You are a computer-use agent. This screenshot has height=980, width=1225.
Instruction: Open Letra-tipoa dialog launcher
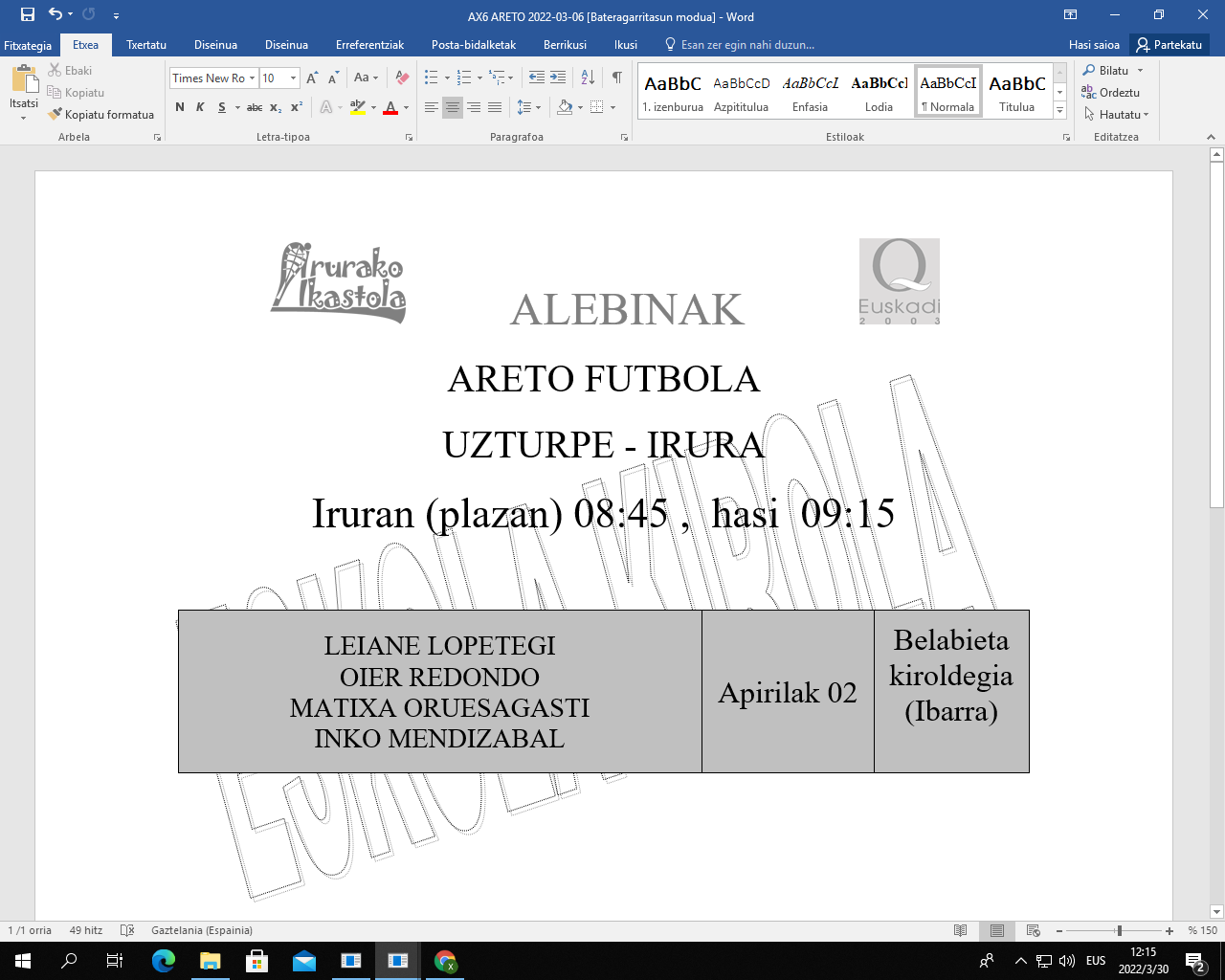409,138
